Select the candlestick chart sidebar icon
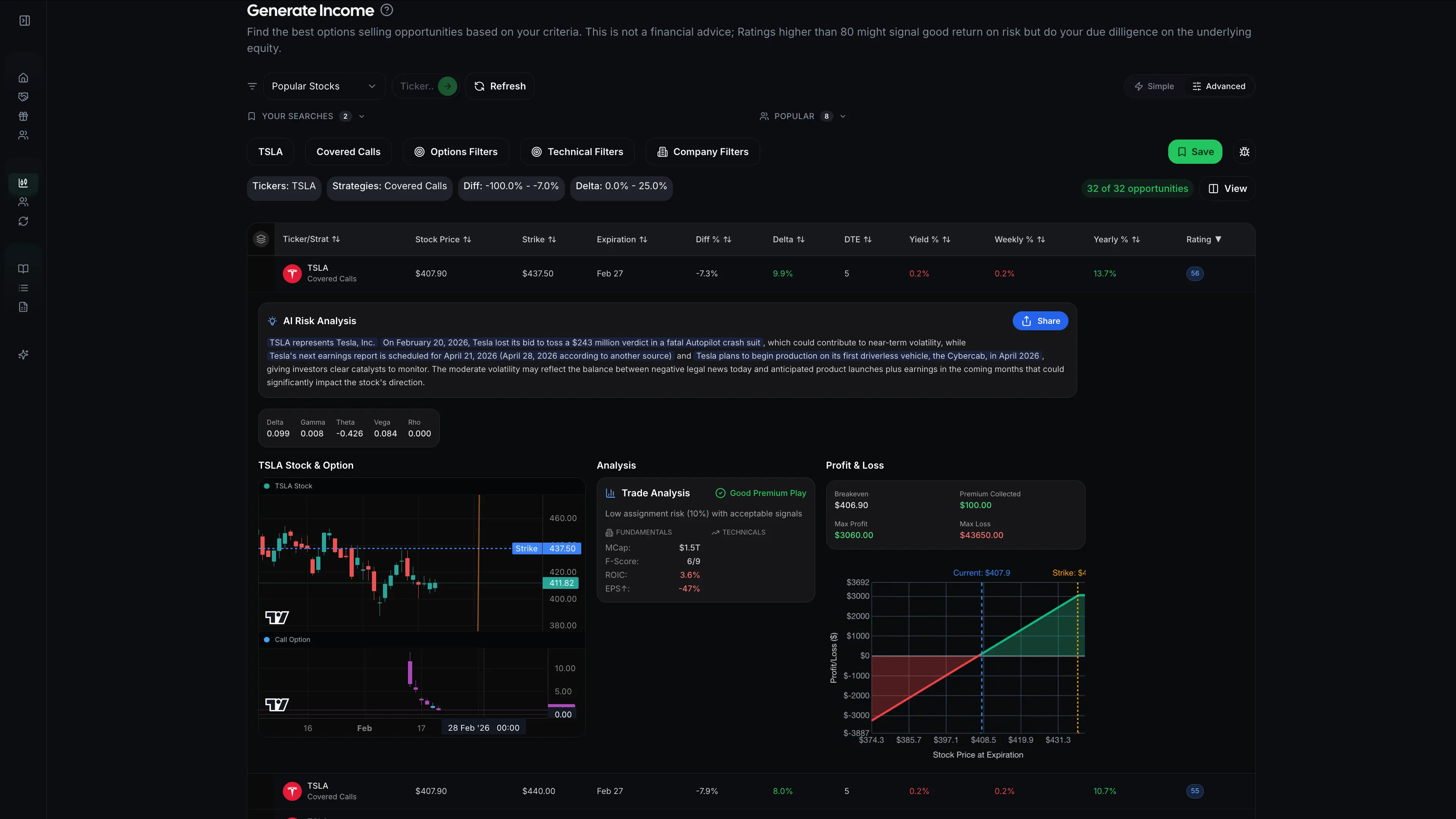This screenshot has width=1456, height=819. [x=23, y=182]
